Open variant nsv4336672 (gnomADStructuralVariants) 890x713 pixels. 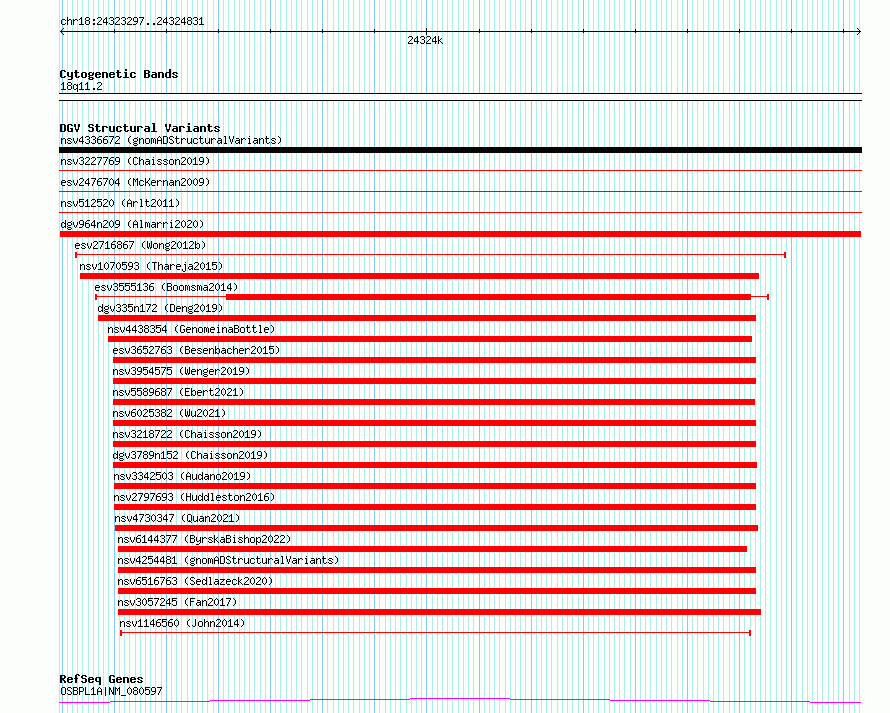[x=171, y=140]
